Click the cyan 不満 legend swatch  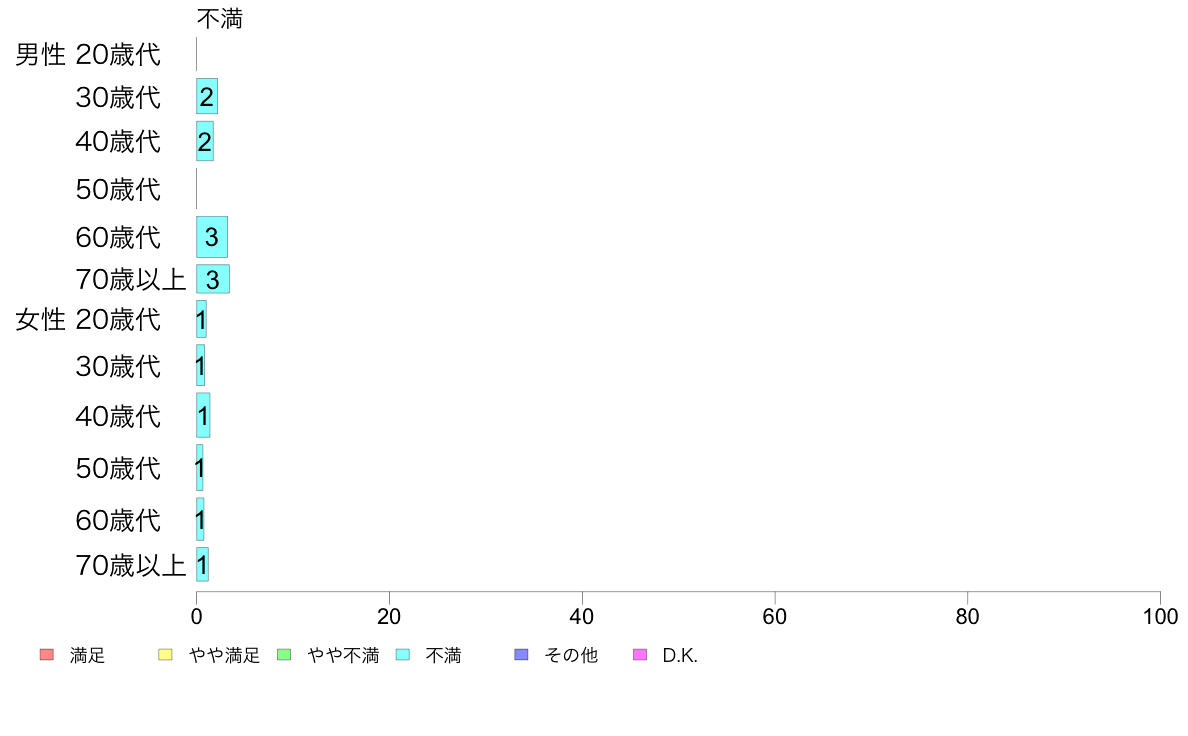pos(402,655)
